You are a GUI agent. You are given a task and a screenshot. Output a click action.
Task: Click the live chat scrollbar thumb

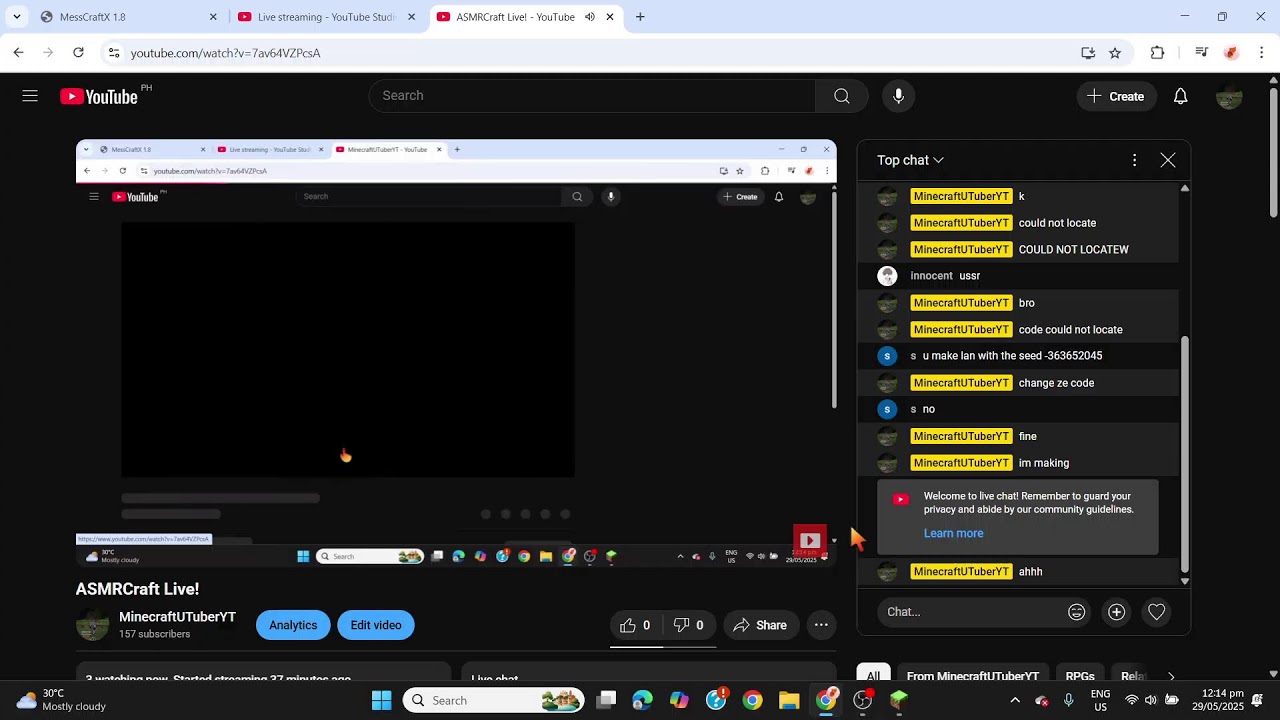point(1185,453)
